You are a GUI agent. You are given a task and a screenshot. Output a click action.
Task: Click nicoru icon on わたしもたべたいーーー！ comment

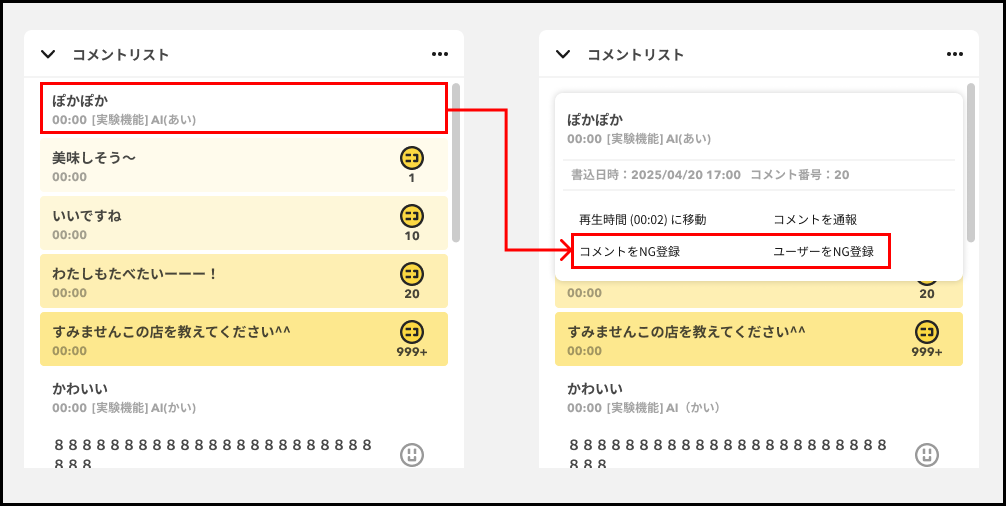coord(412,274)
